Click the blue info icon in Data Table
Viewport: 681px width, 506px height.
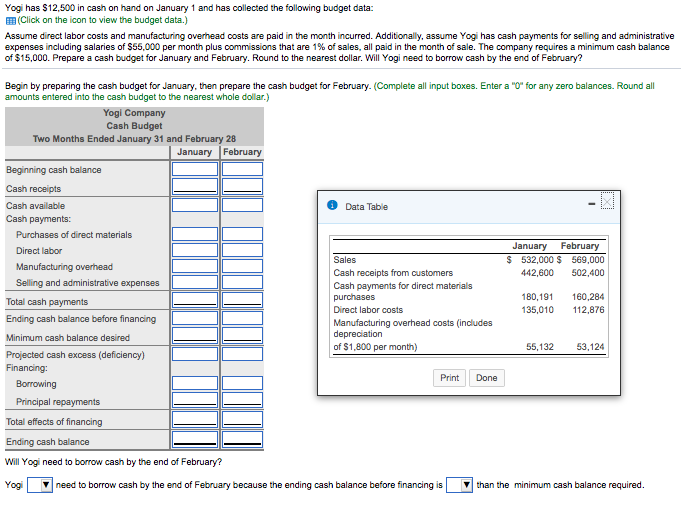point(332,205)
